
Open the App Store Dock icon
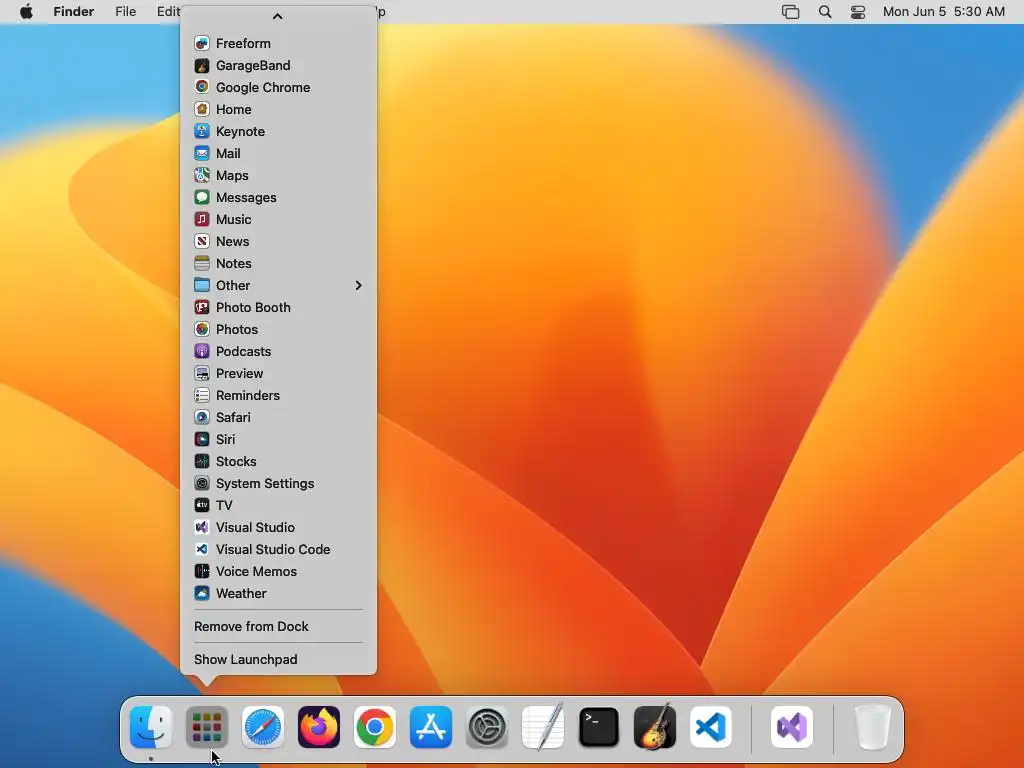(431, 727)
